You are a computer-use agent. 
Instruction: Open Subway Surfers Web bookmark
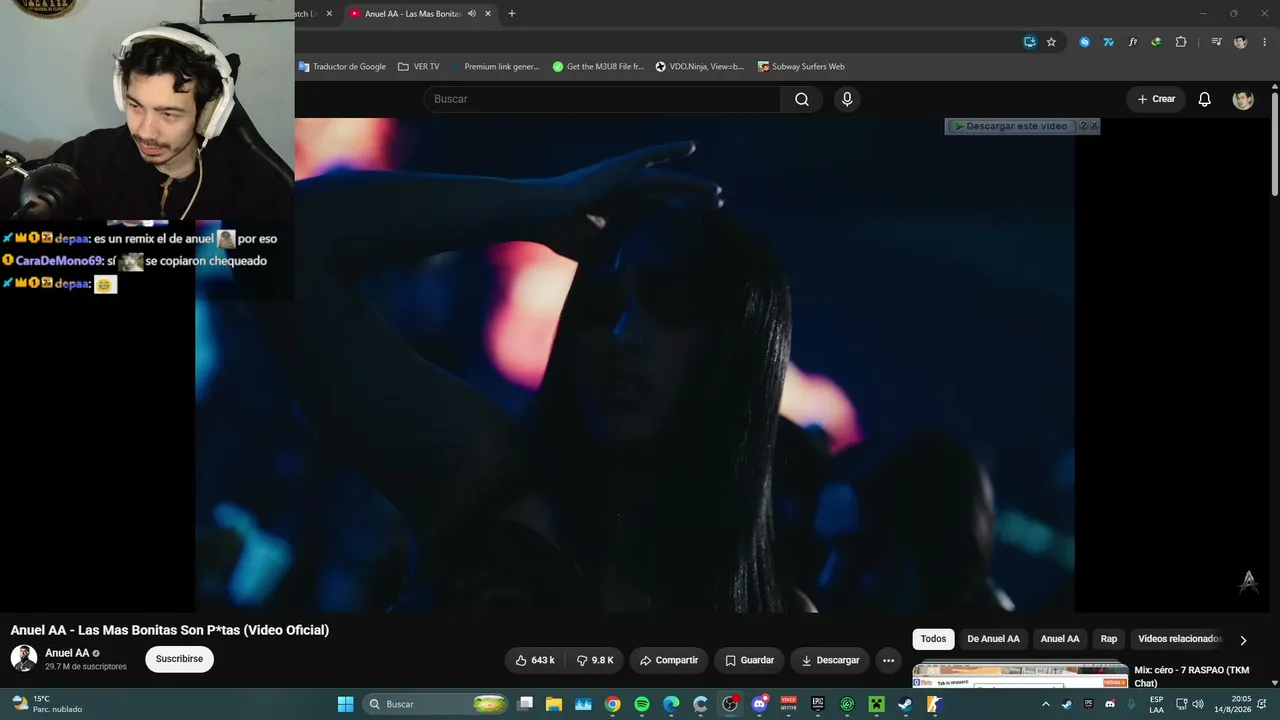pyautogui.click(x=801, y=67)
